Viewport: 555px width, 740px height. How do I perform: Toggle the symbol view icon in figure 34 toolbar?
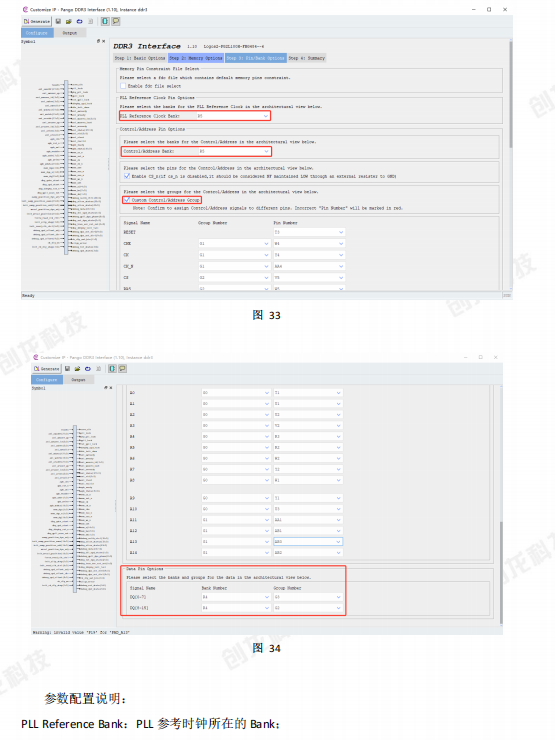click(112, 369)
